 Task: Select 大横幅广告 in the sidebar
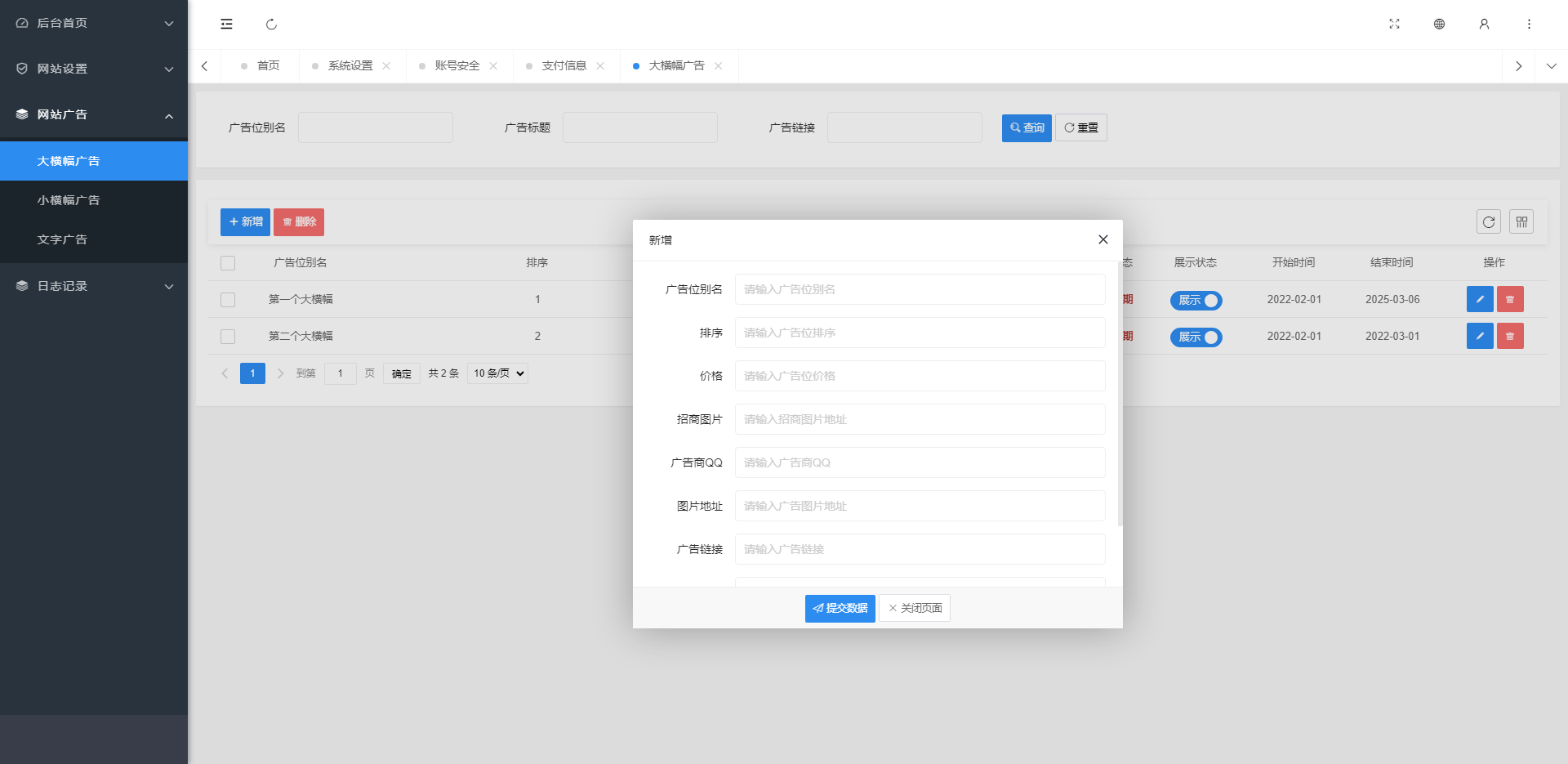[94, 161]
